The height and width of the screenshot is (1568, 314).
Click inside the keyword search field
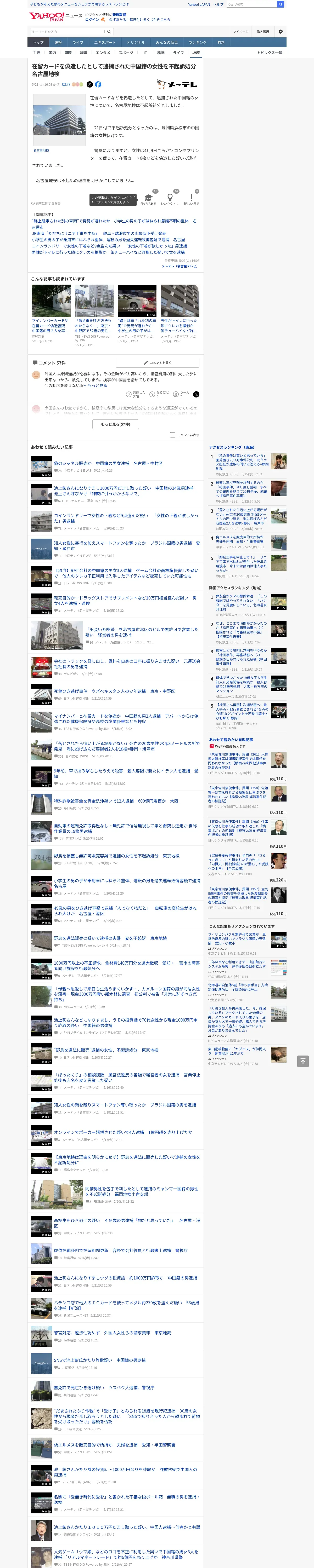click(x=67, y=32)
